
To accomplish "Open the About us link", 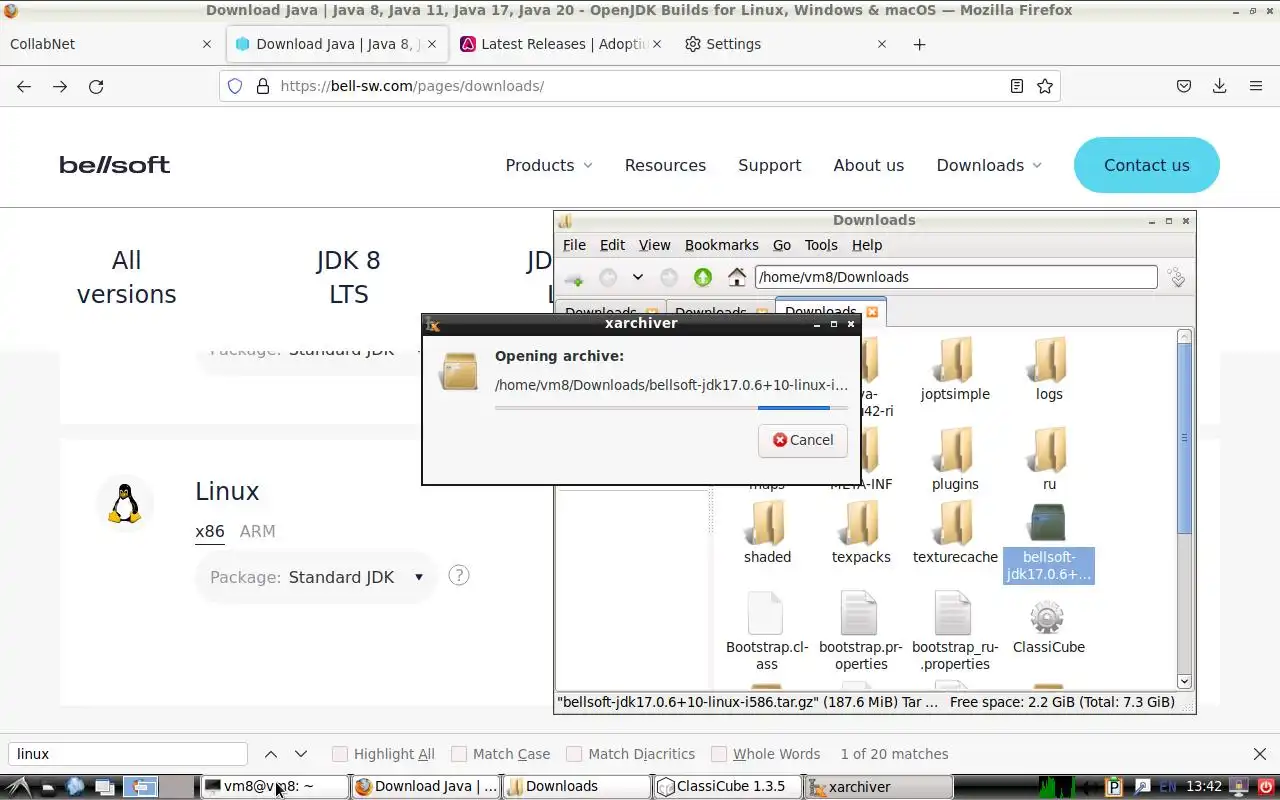I will [868, 165].
